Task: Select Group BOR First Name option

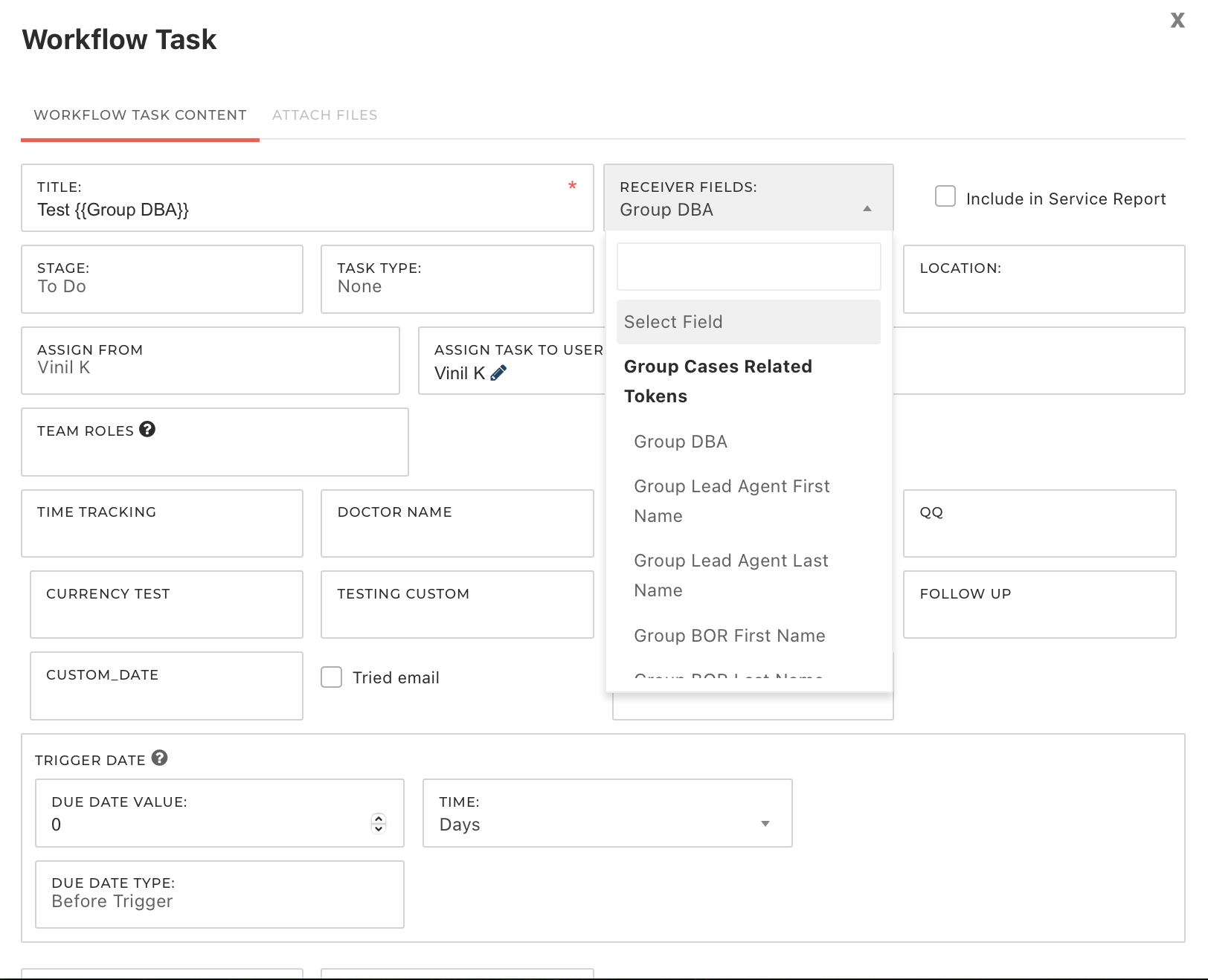Action: pos(748,636)
